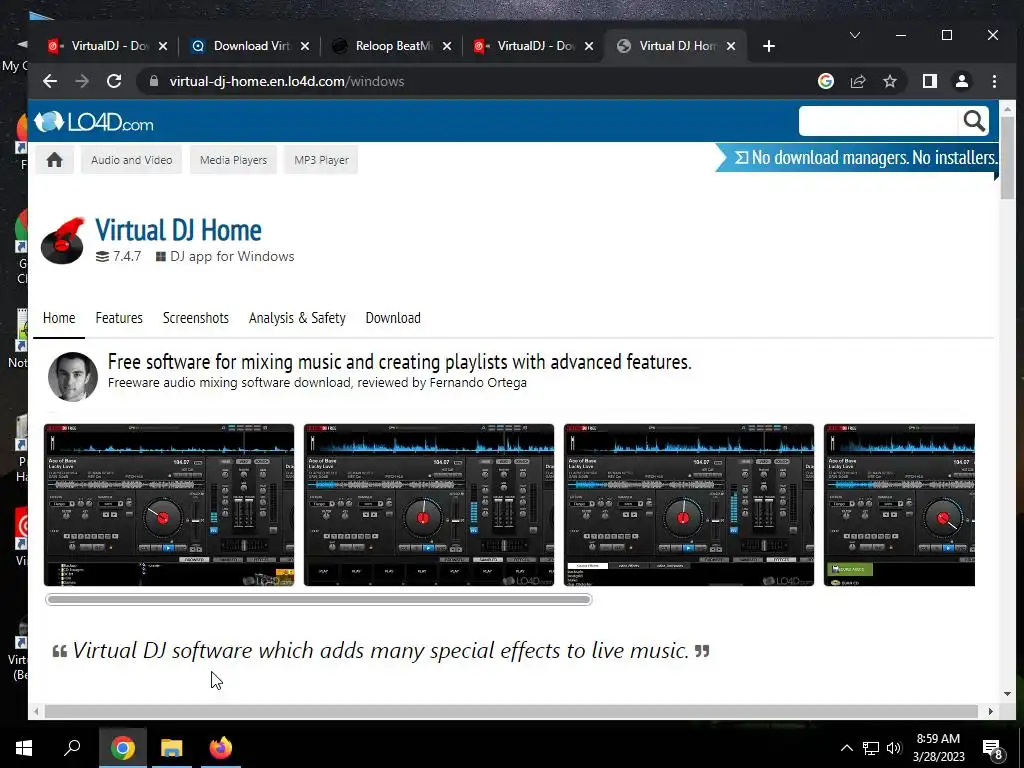This screenshot has height=768, width=1024.
Task: Switch to first VirtualDJ tab
Action: click(99, 46)
